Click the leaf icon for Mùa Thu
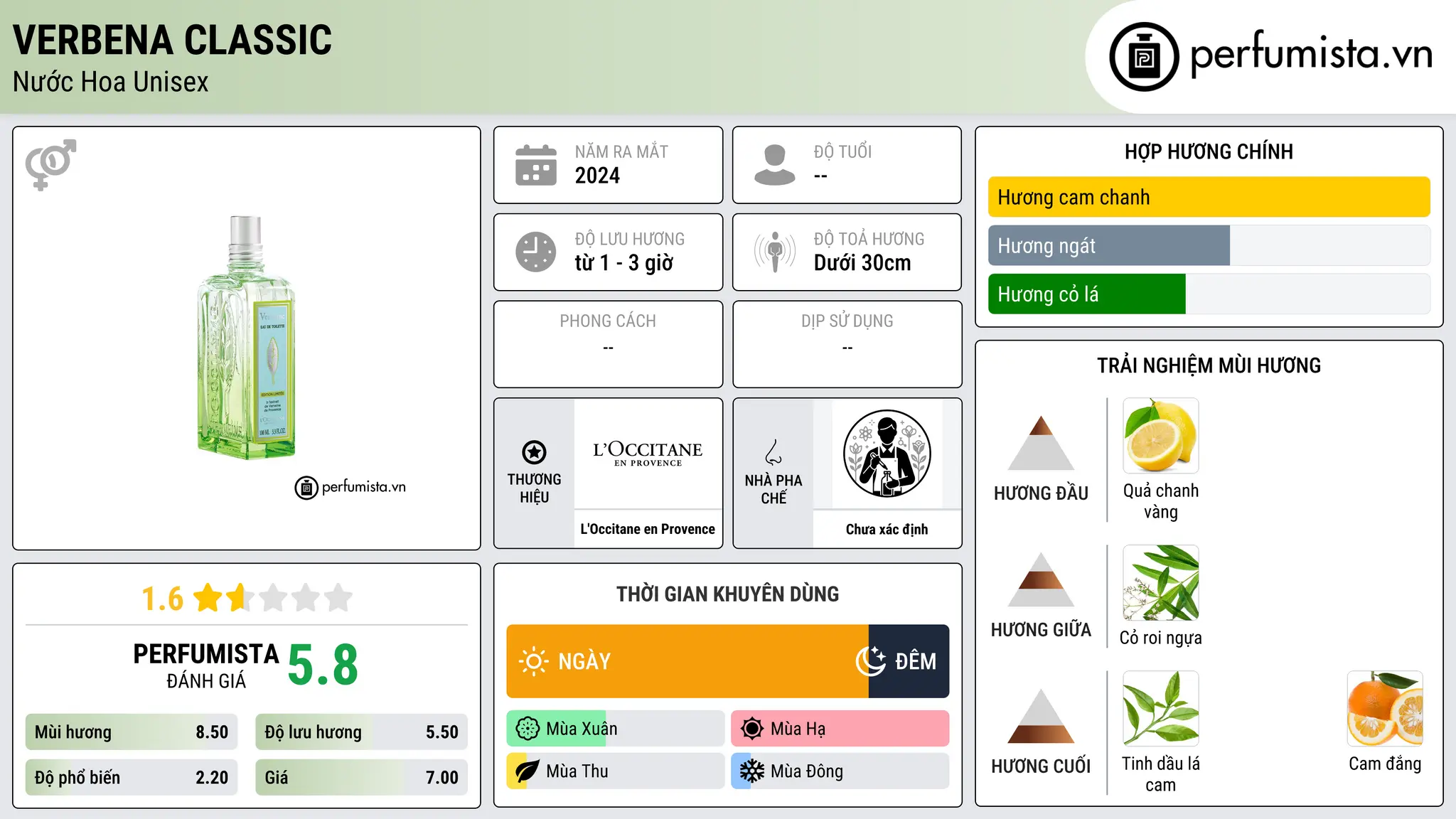The width and height of the screenshot is (1456, 819). pyautogui.click(x=528, y=771)
